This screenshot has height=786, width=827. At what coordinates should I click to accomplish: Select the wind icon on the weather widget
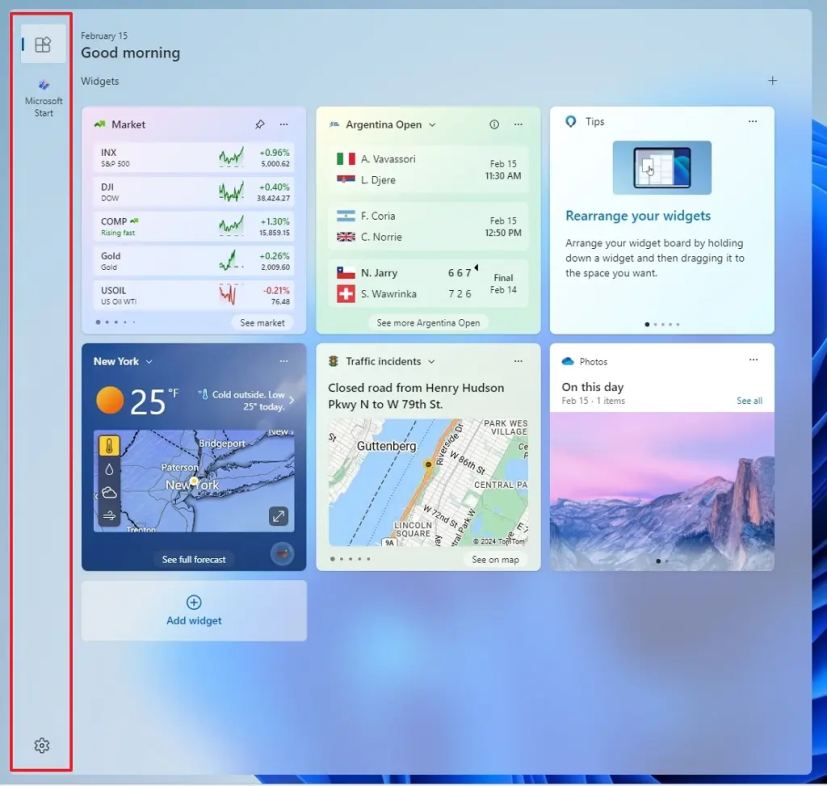pos(110,515)
